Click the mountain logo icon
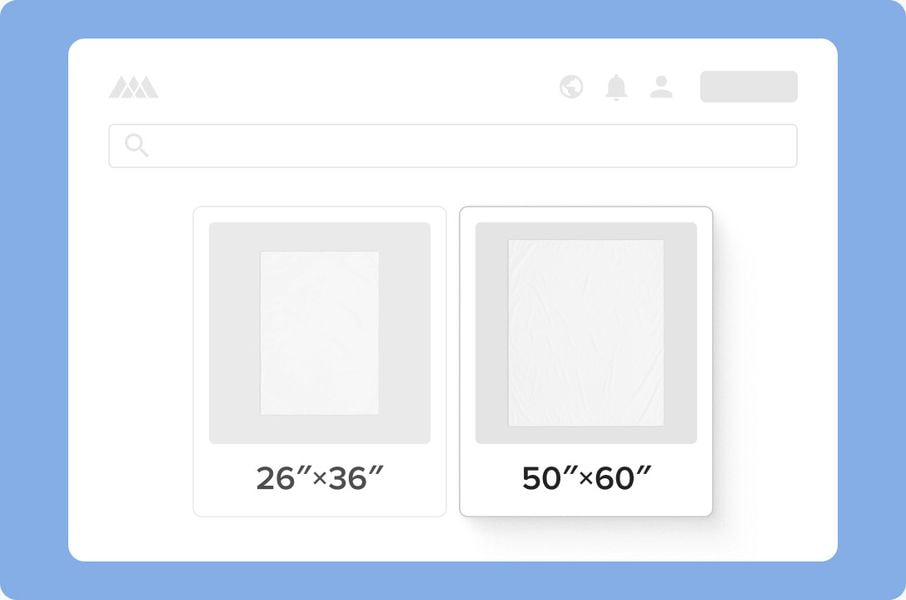Image resolution: width=906 pixels, height=600 pixels. 133,88
